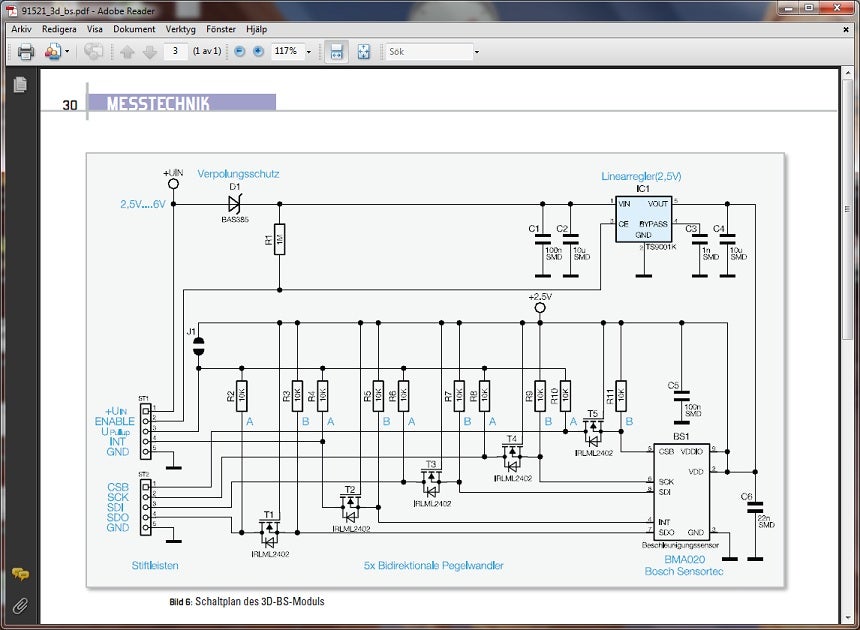Image resolution: width=860 pixels, height=630 pixels.
Task: Minimize the Adobe Reader window
Action: 788,8
